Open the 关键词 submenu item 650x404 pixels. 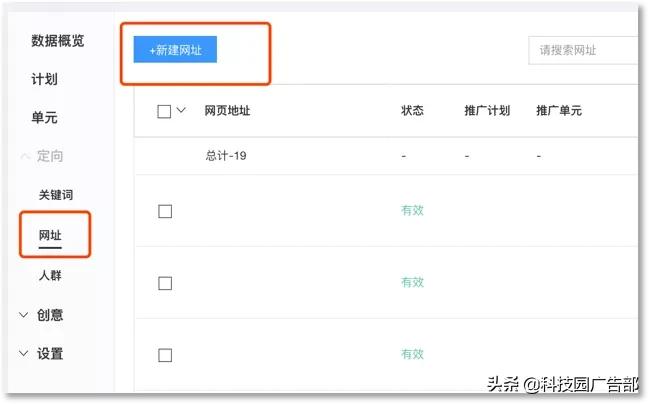55,195
